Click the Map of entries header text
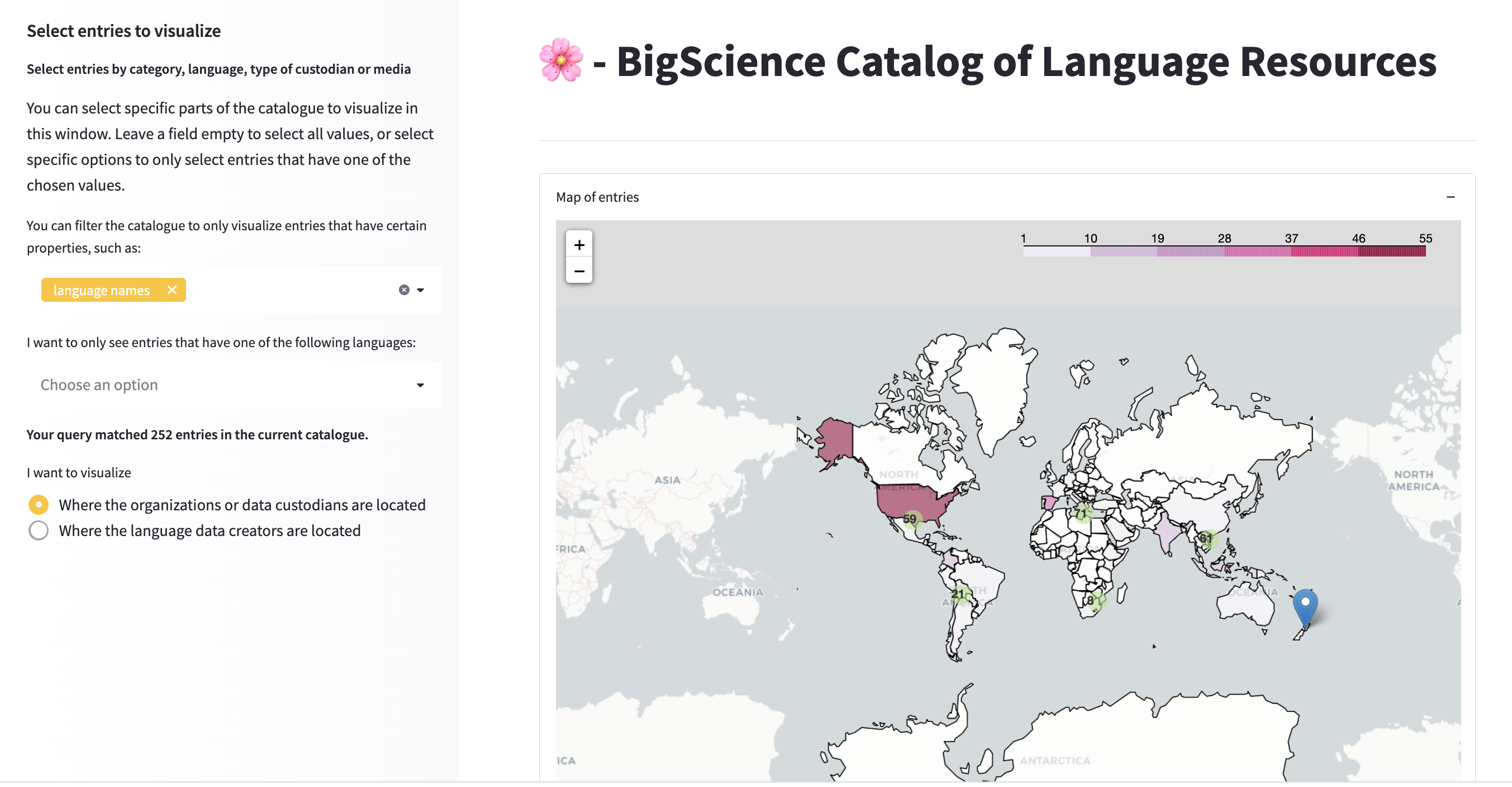 click(x=597, y=197)
